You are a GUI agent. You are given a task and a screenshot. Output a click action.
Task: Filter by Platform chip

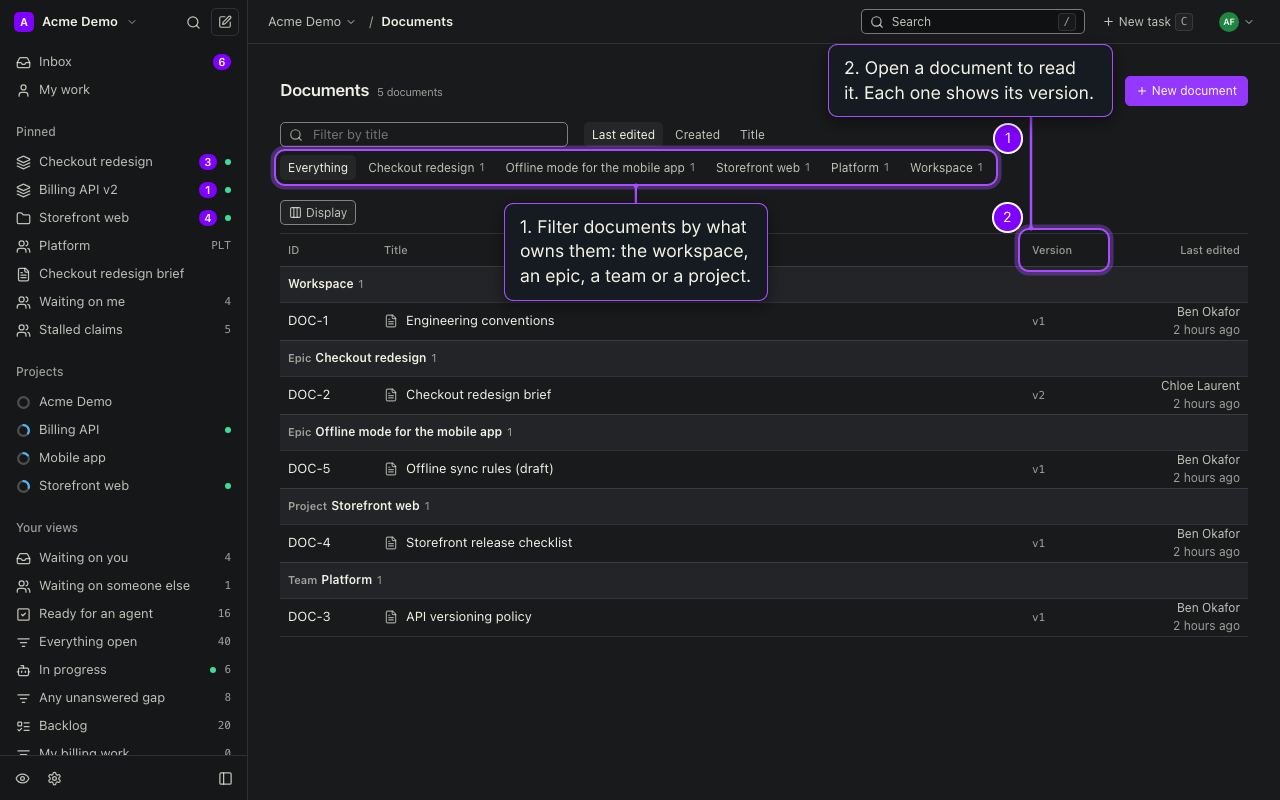(860, 168)
